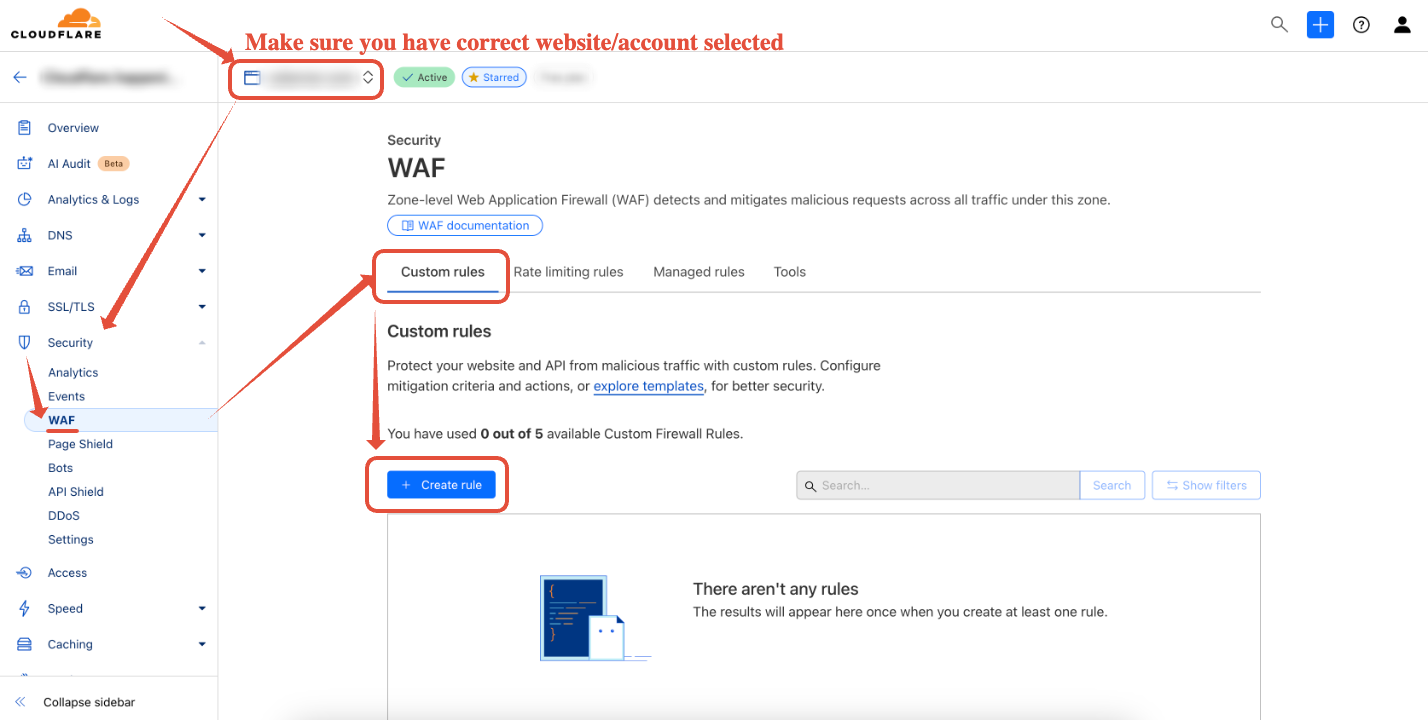Screen dimensions: 1428x720
Task: Switch to the Tools tab
Action: pos(789,272)
